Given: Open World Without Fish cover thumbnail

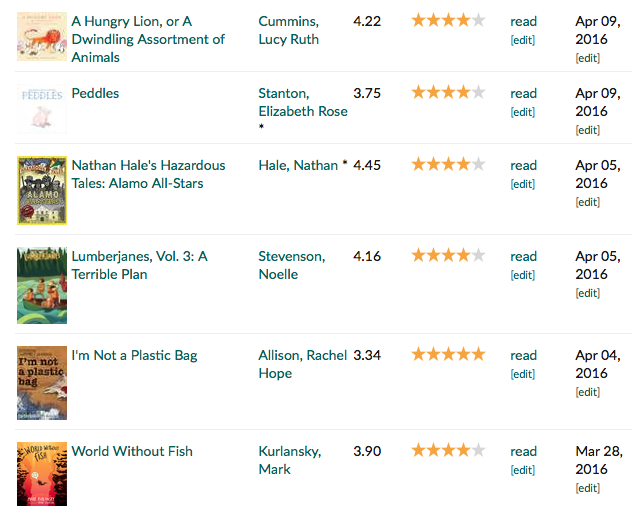Looking at the screenshot, I should click(x=42, y=474).
